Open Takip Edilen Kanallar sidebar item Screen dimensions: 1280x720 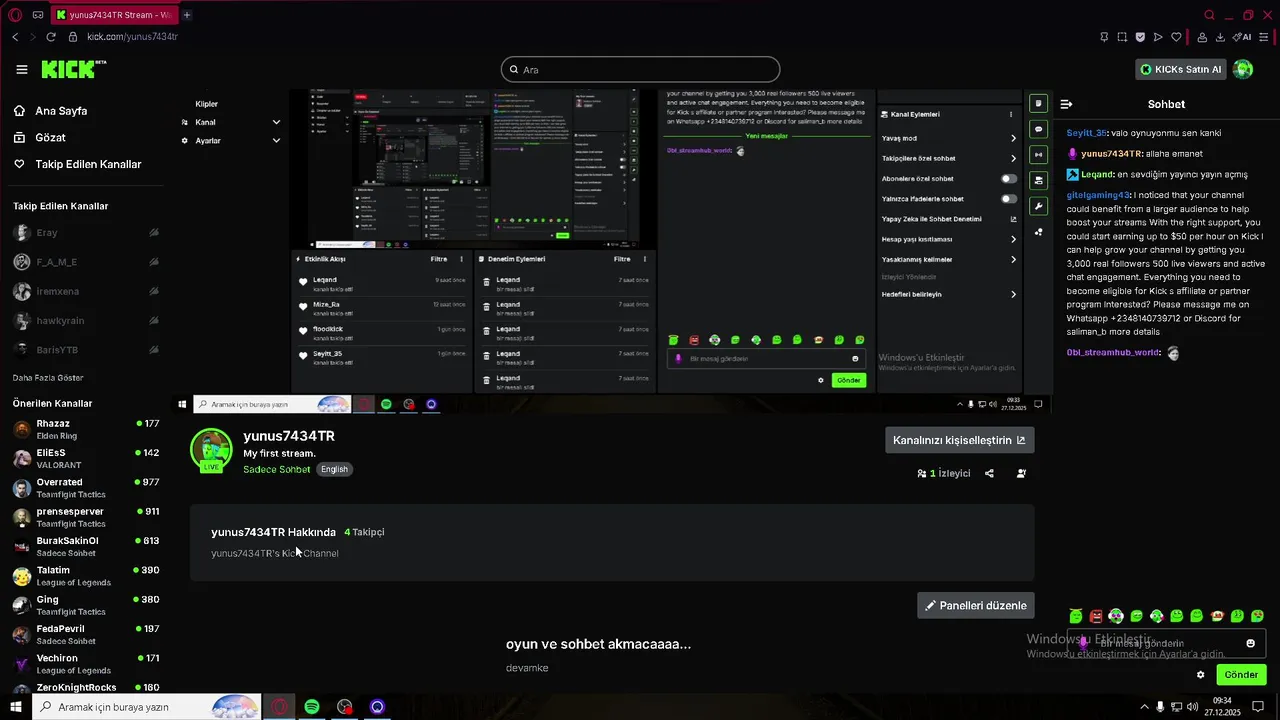[78, 164]
